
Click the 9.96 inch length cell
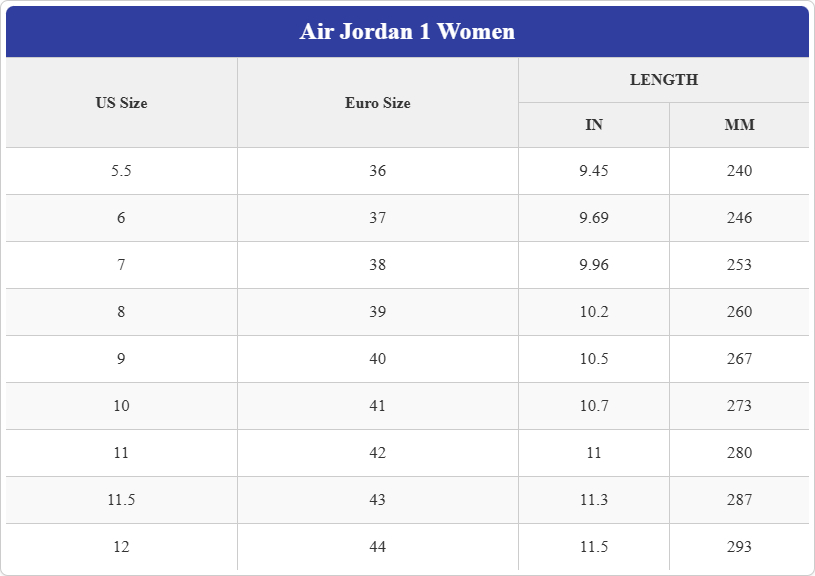coord(594,265)
